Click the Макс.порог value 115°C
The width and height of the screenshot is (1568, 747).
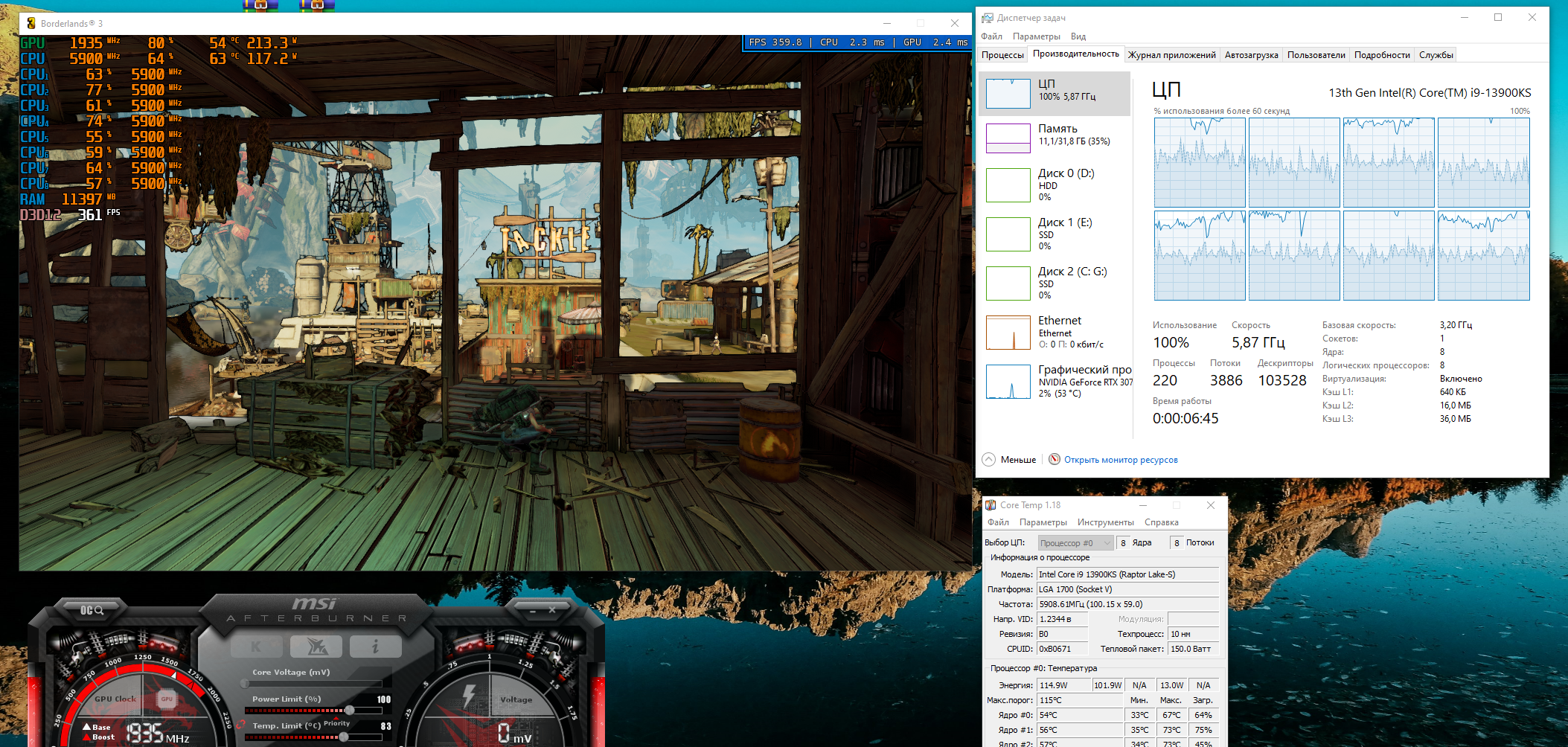(x=1079, y=700)
